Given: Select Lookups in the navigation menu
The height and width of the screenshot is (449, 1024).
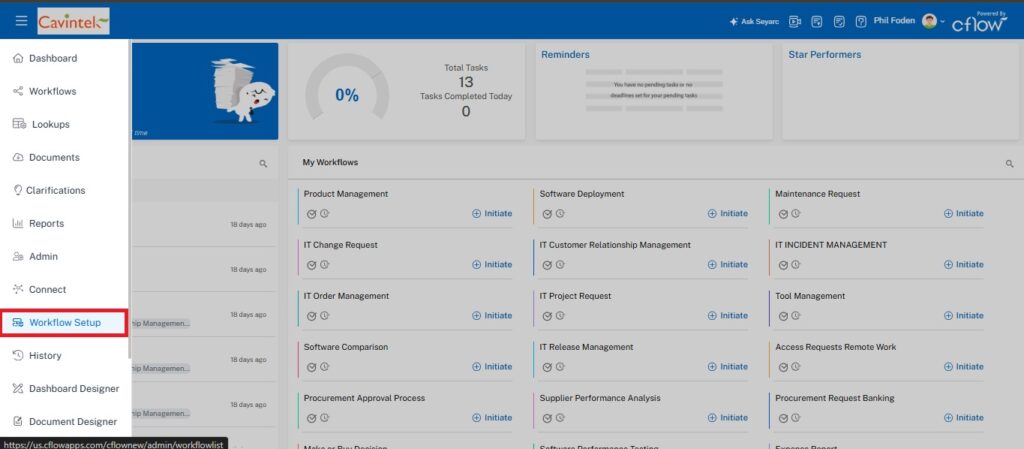Looking at the screenshot, I should coord(50,125).
